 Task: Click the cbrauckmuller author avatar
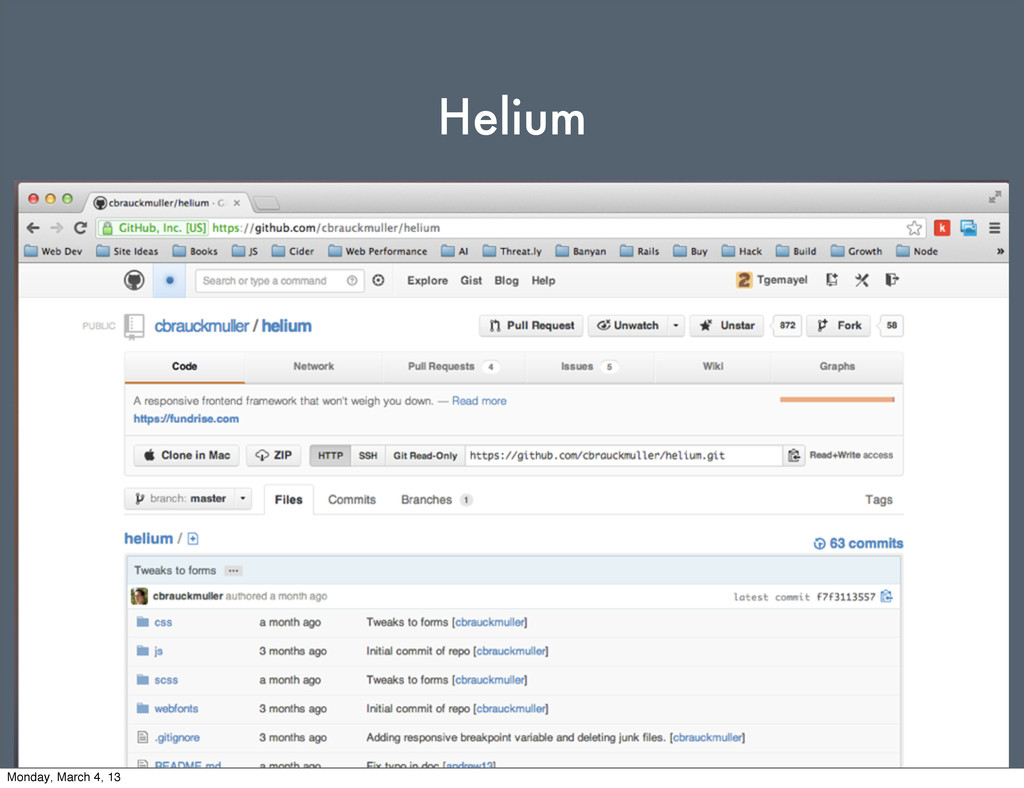[x=139, y=596]
